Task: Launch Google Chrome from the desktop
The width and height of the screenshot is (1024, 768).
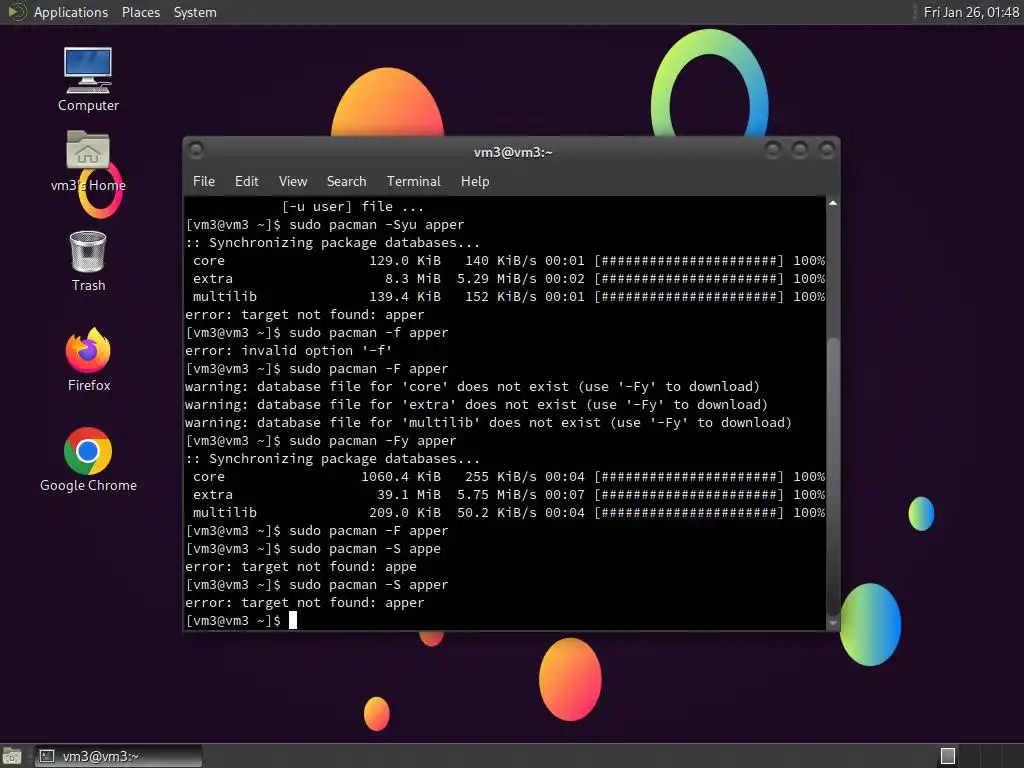Action: (x=88, y=459)
